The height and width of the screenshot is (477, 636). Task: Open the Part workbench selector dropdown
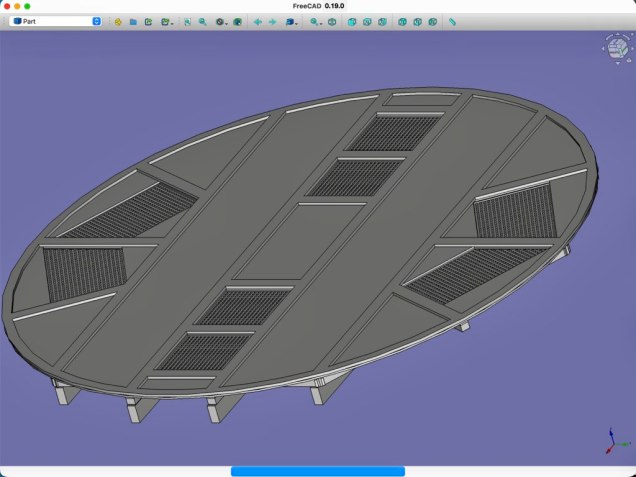point(56,21)
